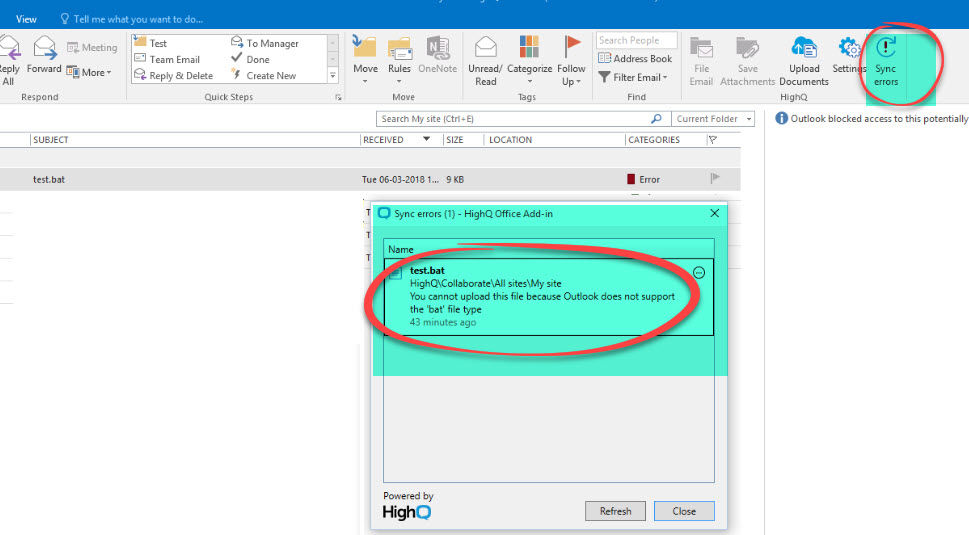Click the flag on test.bat row

(x=715, y=179)
